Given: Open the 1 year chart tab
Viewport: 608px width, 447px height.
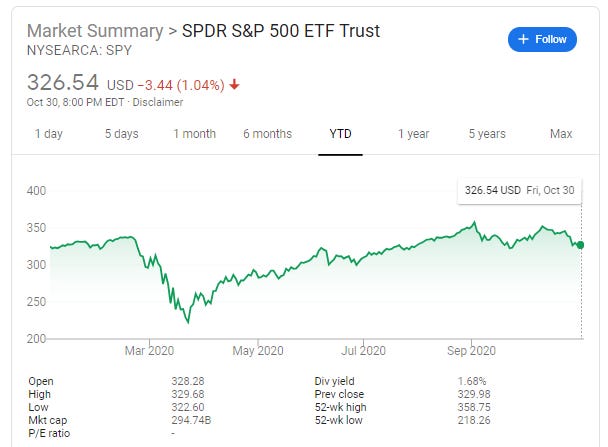Looking at the screenshot, I should (414, 133).
